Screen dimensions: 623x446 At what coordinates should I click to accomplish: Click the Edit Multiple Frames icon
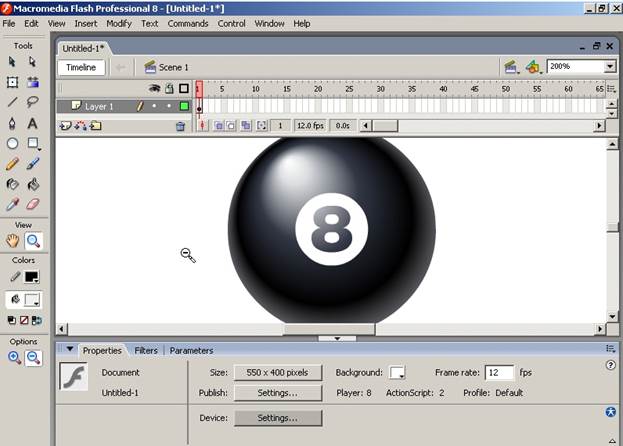pyautogui.click(x=246, y=125)
